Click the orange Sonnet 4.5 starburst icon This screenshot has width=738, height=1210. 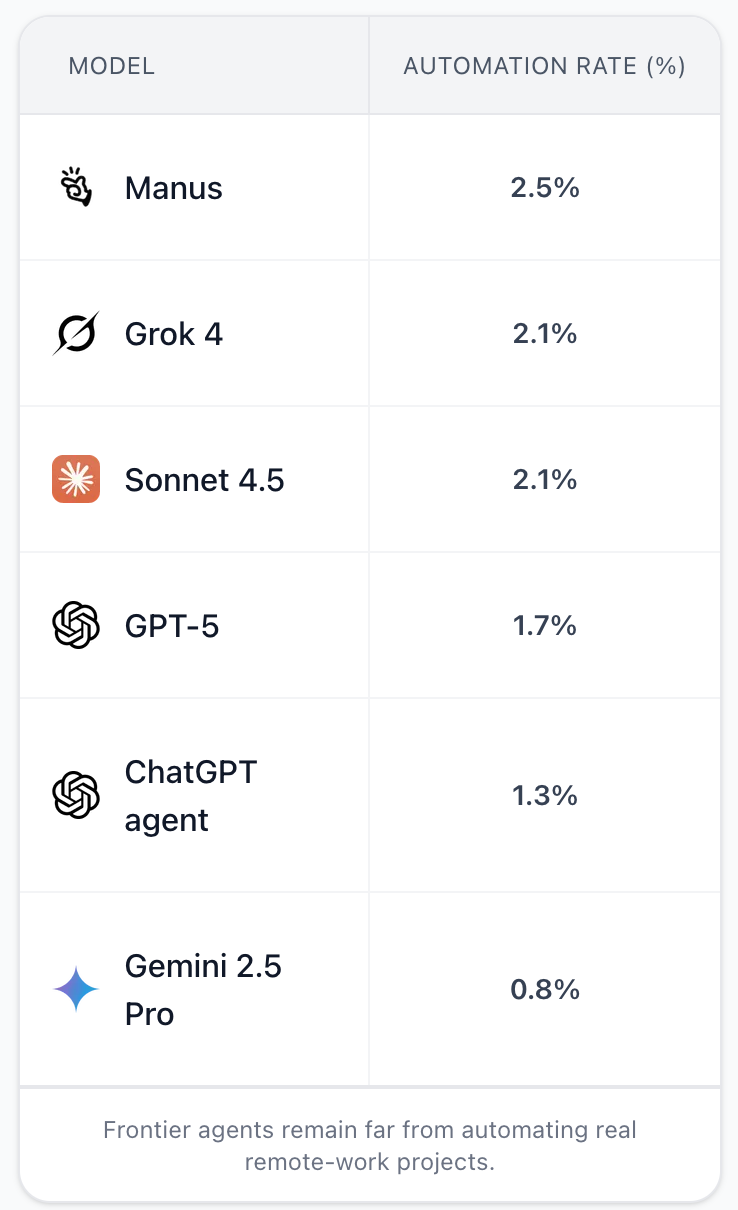pos(76,479)
